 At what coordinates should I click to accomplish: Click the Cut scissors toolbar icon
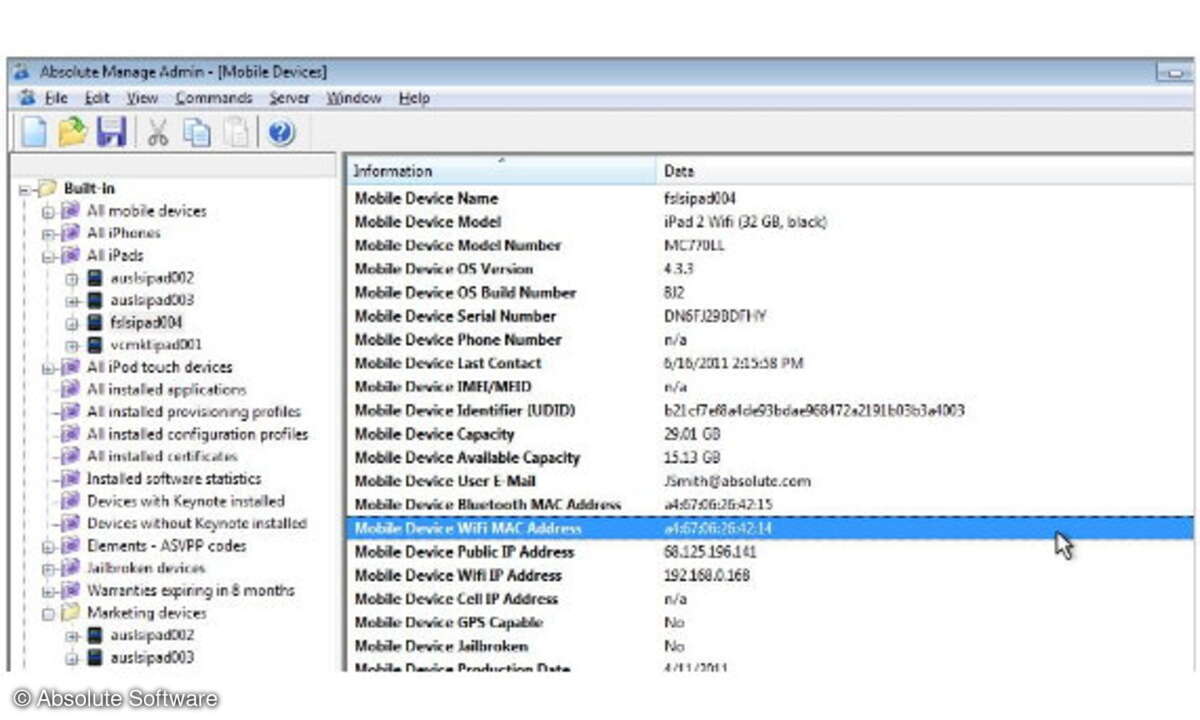click(x=158, y=132)
